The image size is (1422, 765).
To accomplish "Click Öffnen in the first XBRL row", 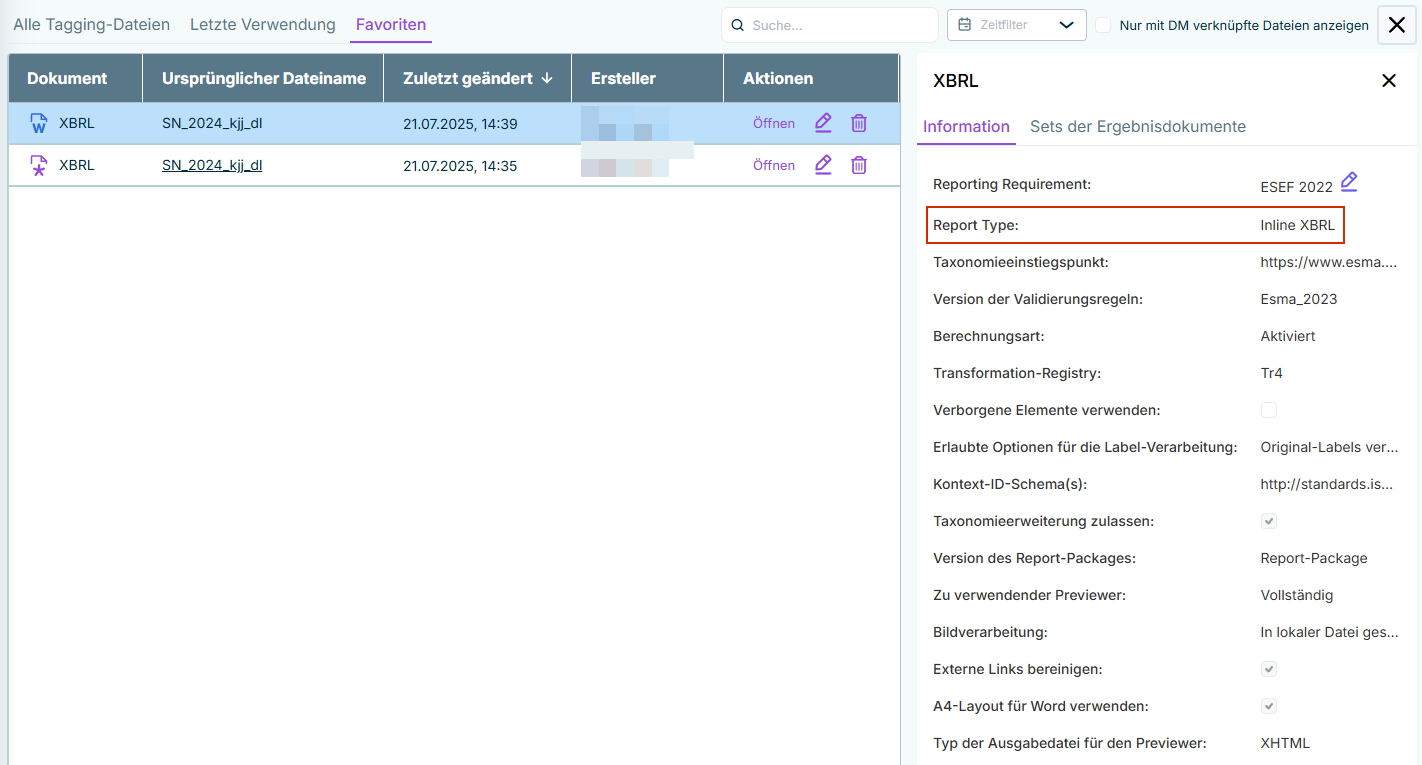I will pyautogui.click(x=774, y=124).
